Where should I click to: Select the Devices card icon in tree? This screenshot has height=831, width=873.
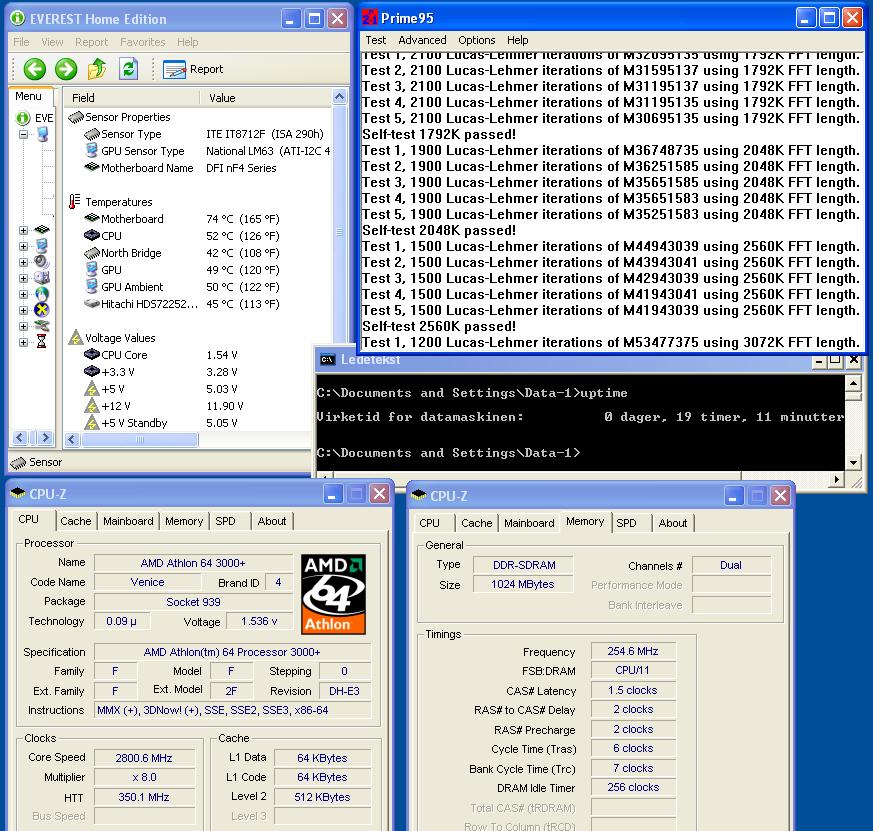pyautogui.click(x=42, y=326)
